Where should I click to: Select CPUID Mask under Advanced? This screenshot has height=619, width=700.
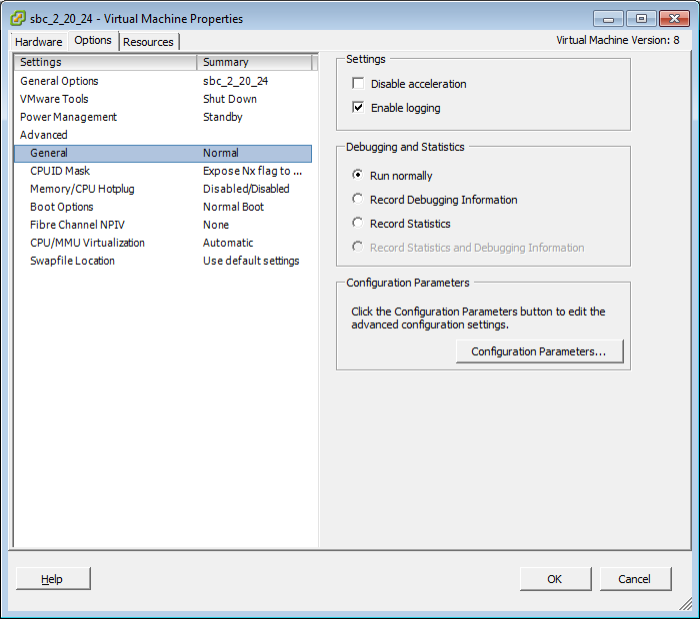(60, 171)
